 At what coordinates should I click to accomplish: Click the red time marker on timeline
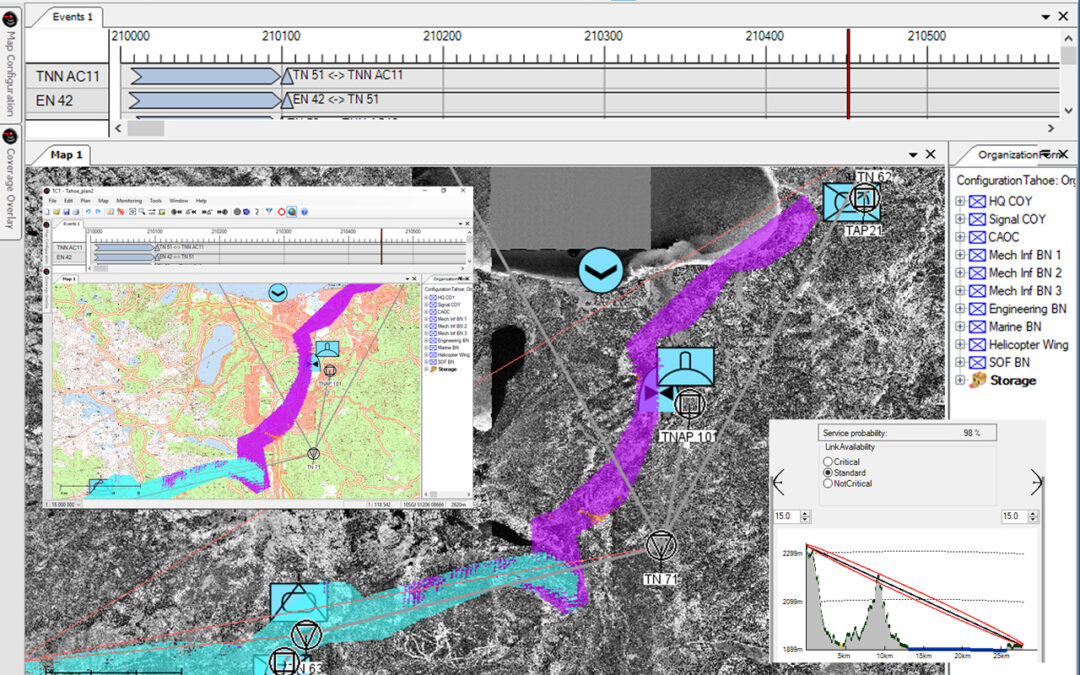(x=848, y=74)
